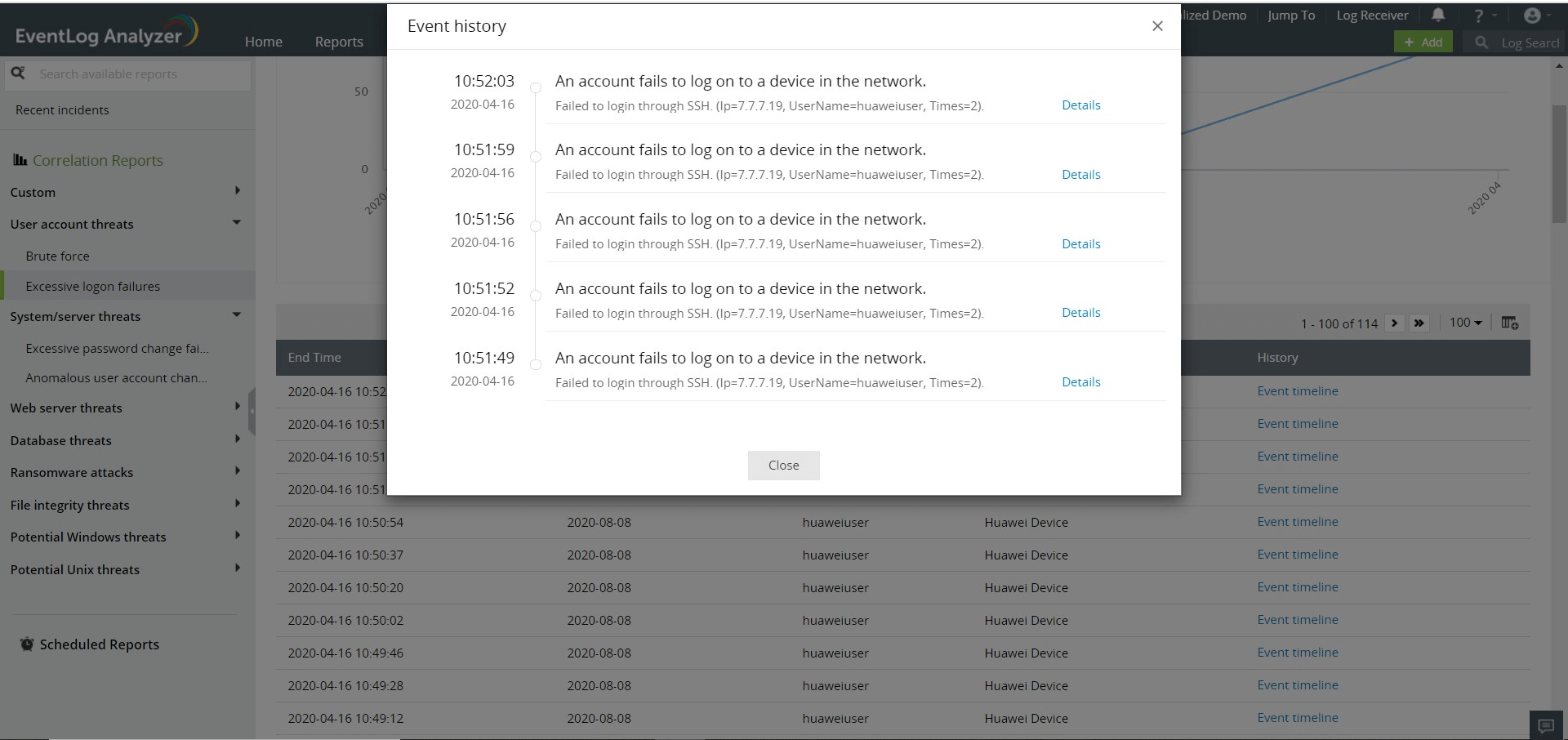Go to the Home tab
This screenshot has height=740, width=1568.
[263, 42]
